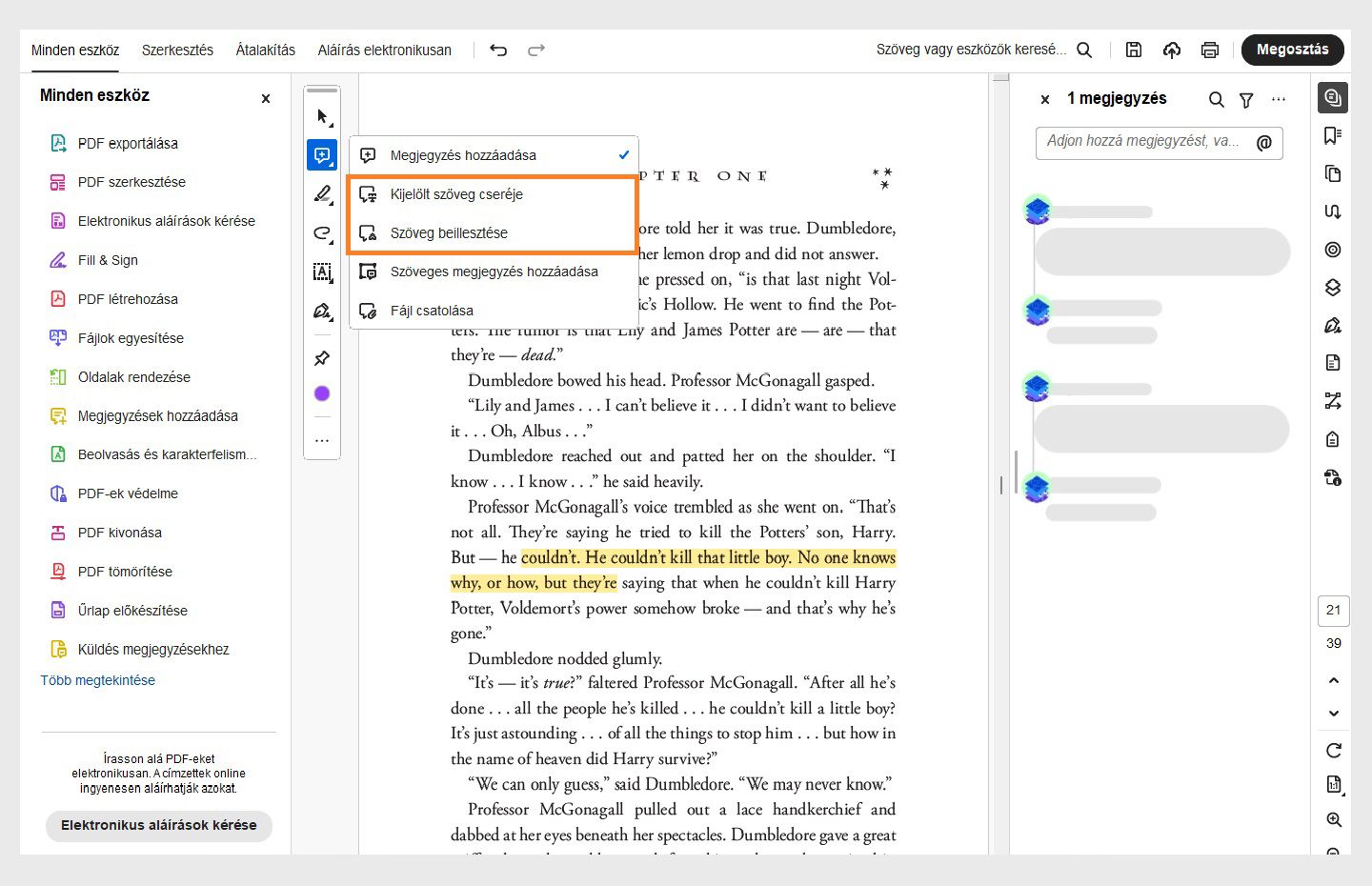The width and height of the screenshot is (1372, 886).
Task: Click the print icon
Action: [x=1210, y=50]
